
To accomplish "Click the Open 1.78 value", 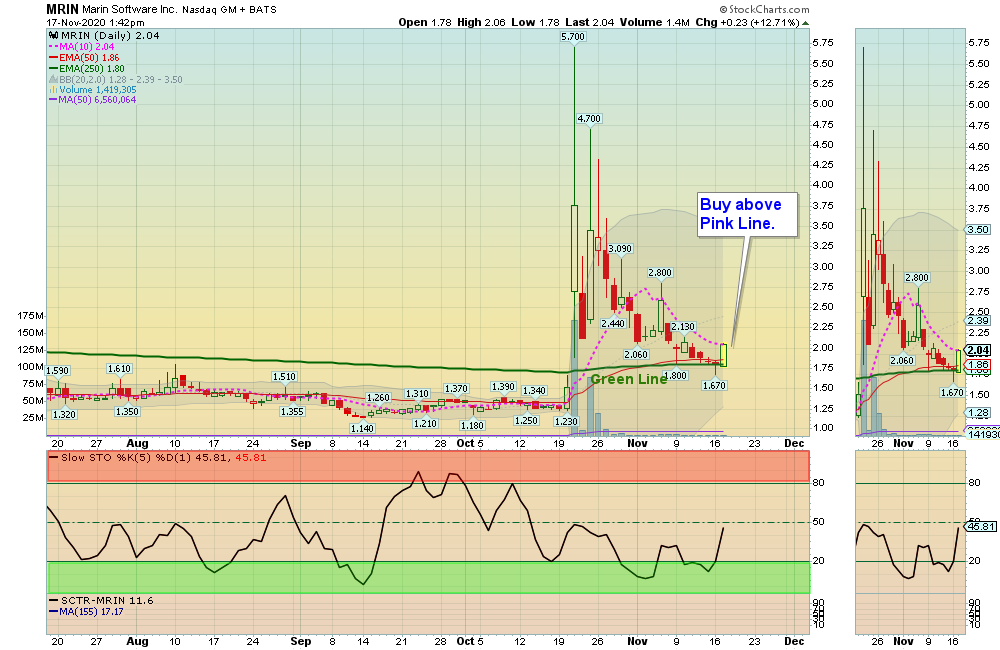I will (x=425, y=22).
